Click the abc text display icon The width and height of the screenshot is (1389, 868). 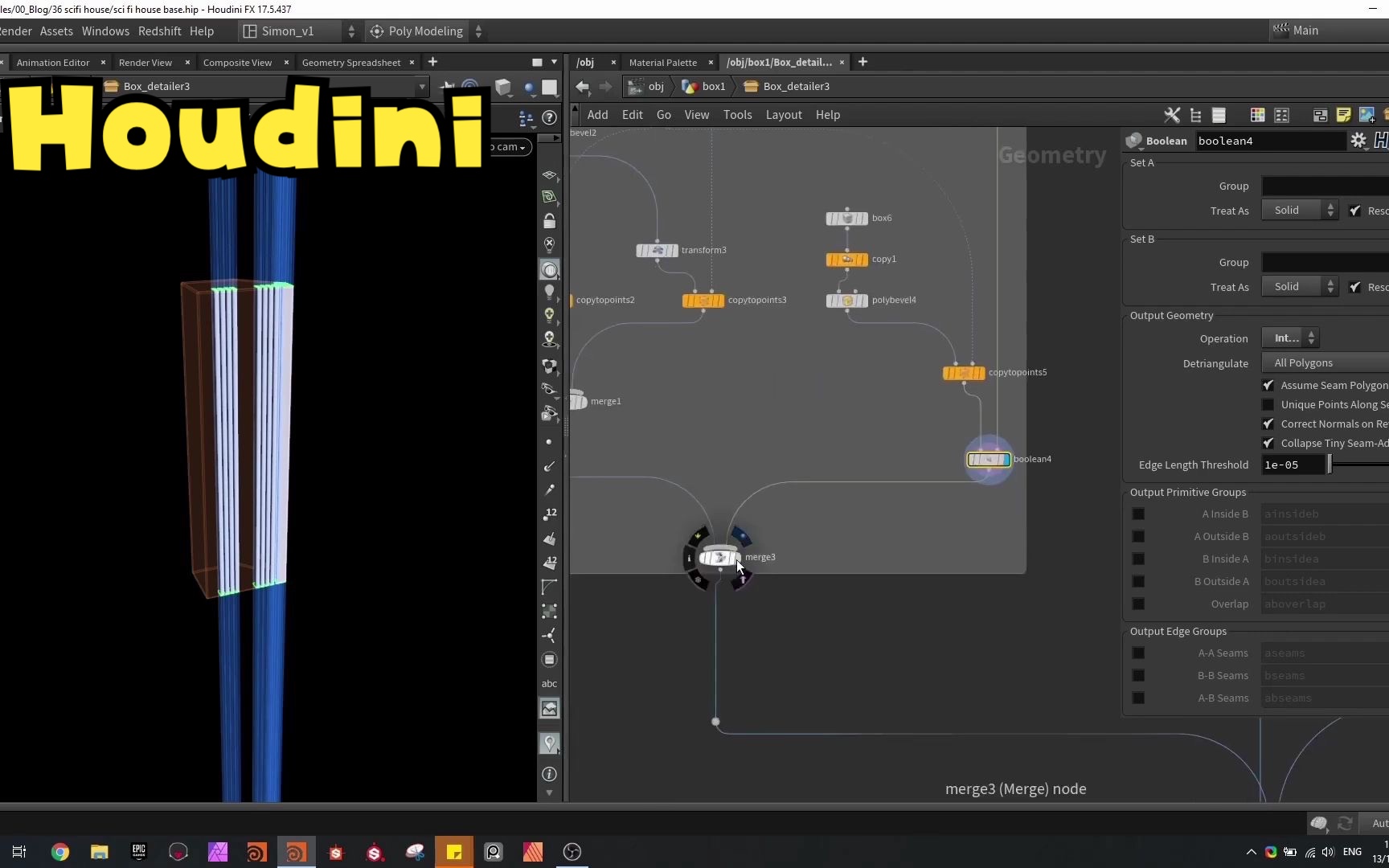click(x=550, y=684)
